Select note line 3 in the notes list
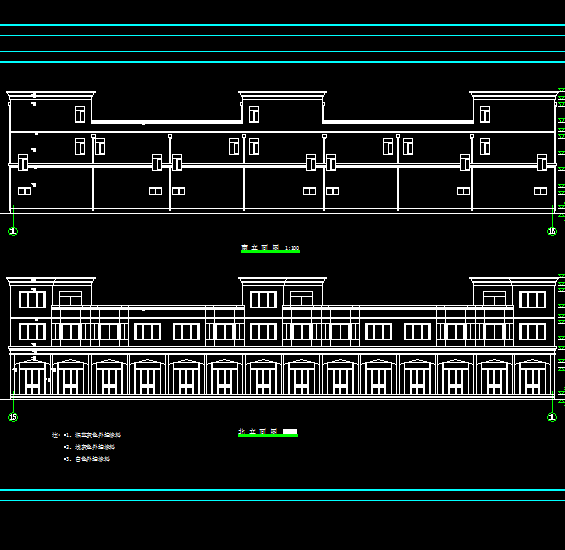 pos(87,459)
